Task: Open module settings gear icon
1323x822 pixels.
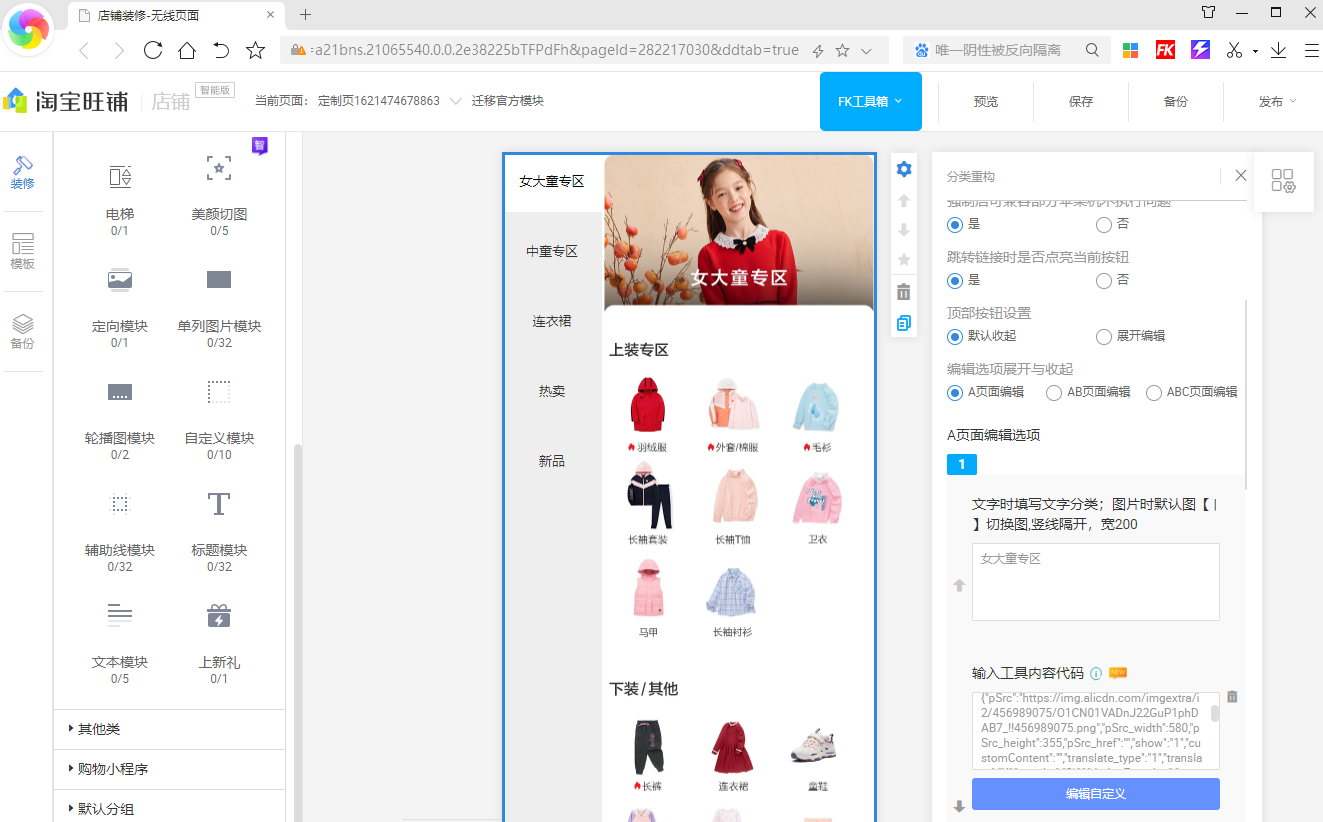Action: (x=904, y=169)
